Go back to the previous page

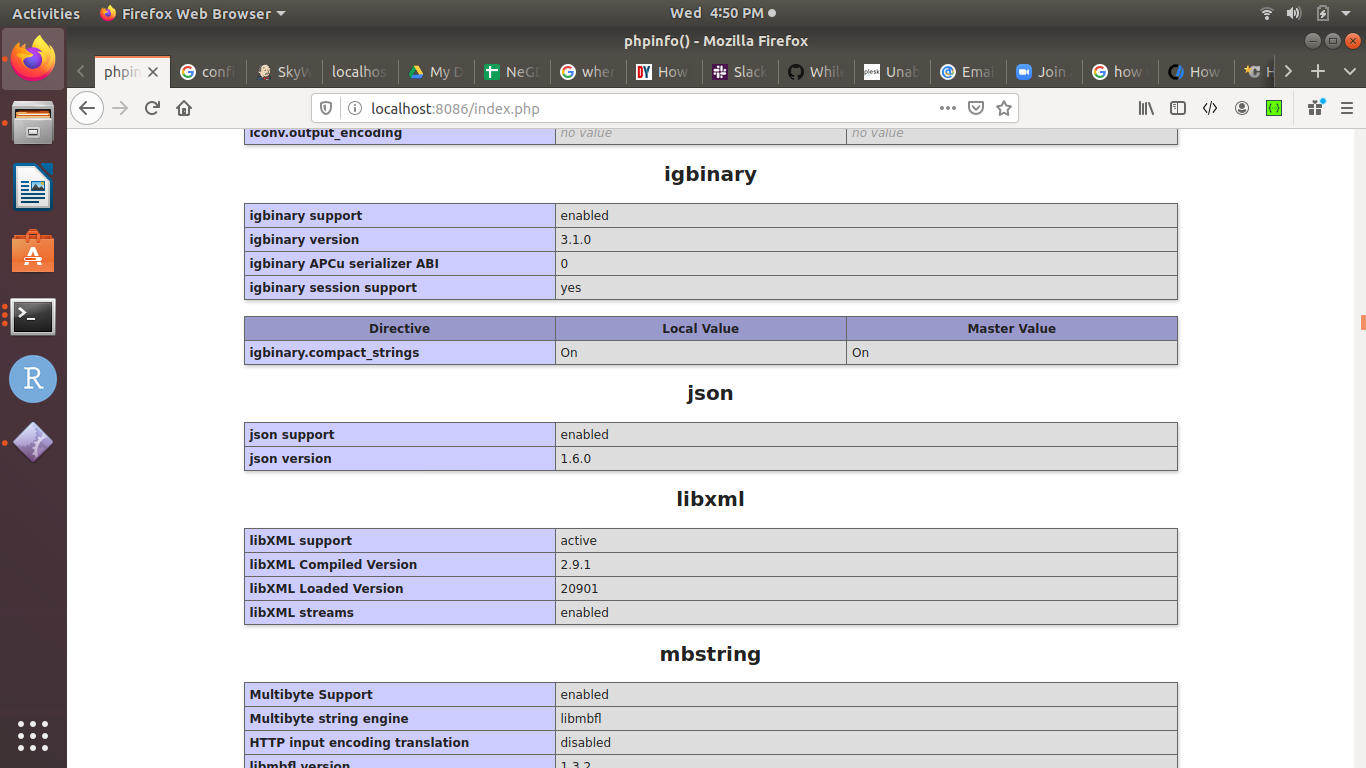[x=87, y=108]
